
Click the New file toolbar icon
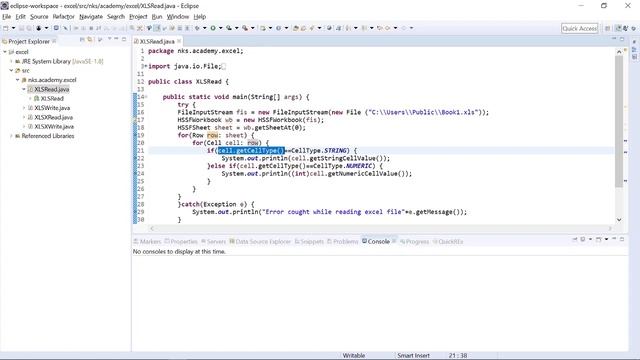(x=6, y=28)
